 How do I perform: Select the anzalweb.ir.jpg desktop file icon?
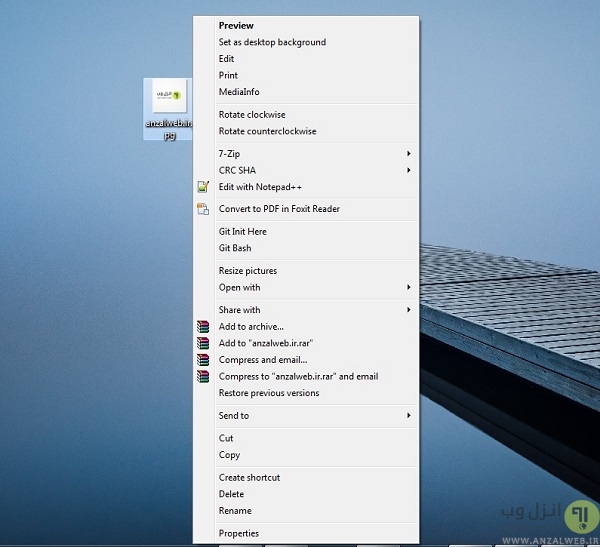pos(167,100)
